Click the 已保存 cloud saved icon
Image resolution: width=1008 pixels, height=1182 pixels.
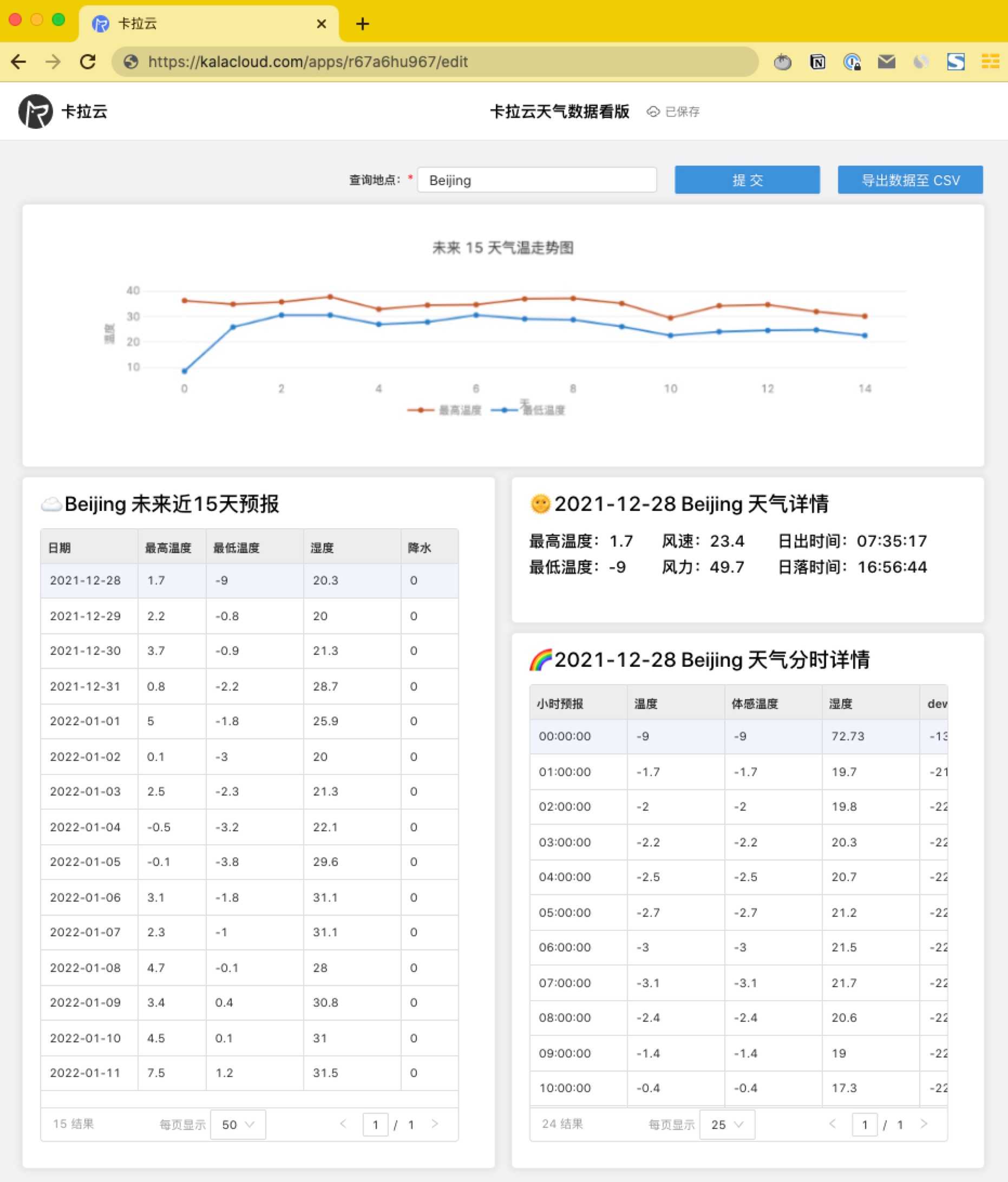tap(653, 112)
